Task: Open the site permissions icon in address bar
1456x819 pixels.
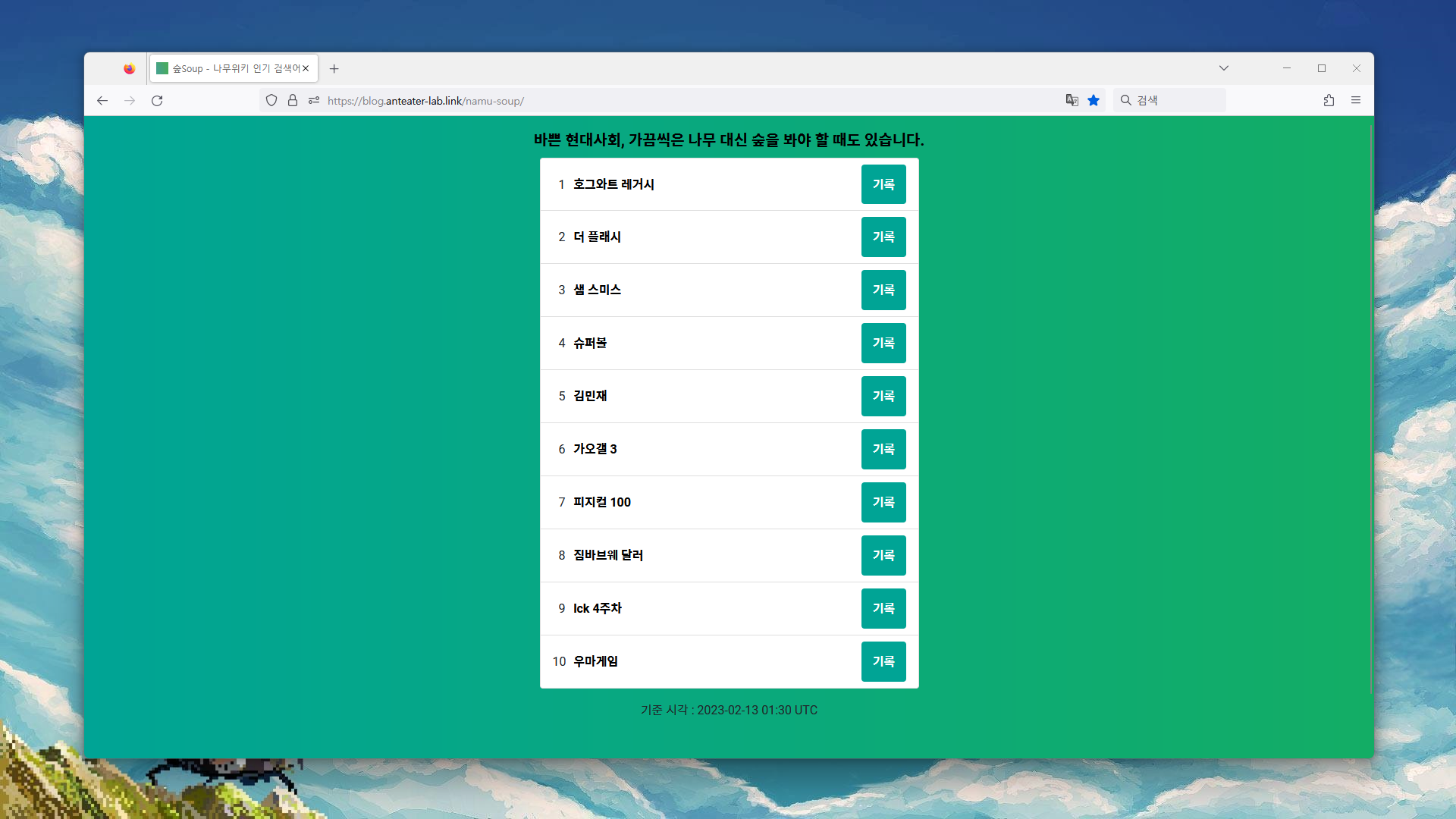Action: 314,100
